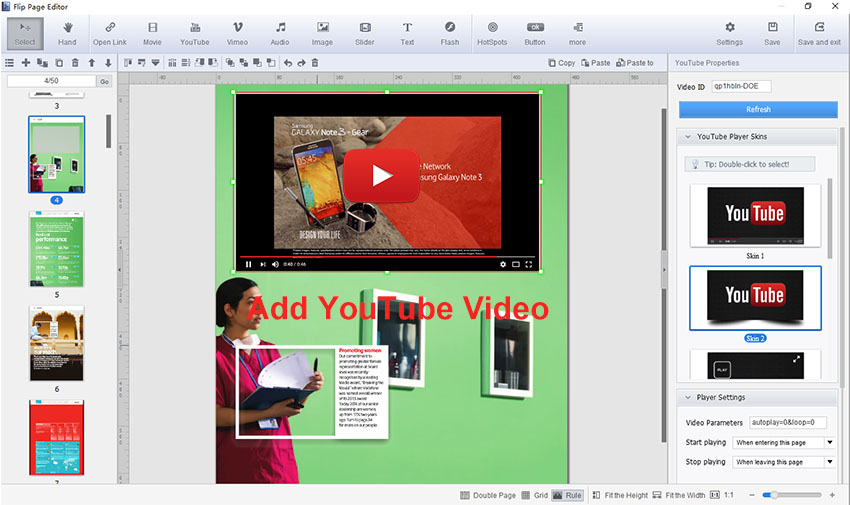Insert a YouTube video element

click(x=195, y=33)
